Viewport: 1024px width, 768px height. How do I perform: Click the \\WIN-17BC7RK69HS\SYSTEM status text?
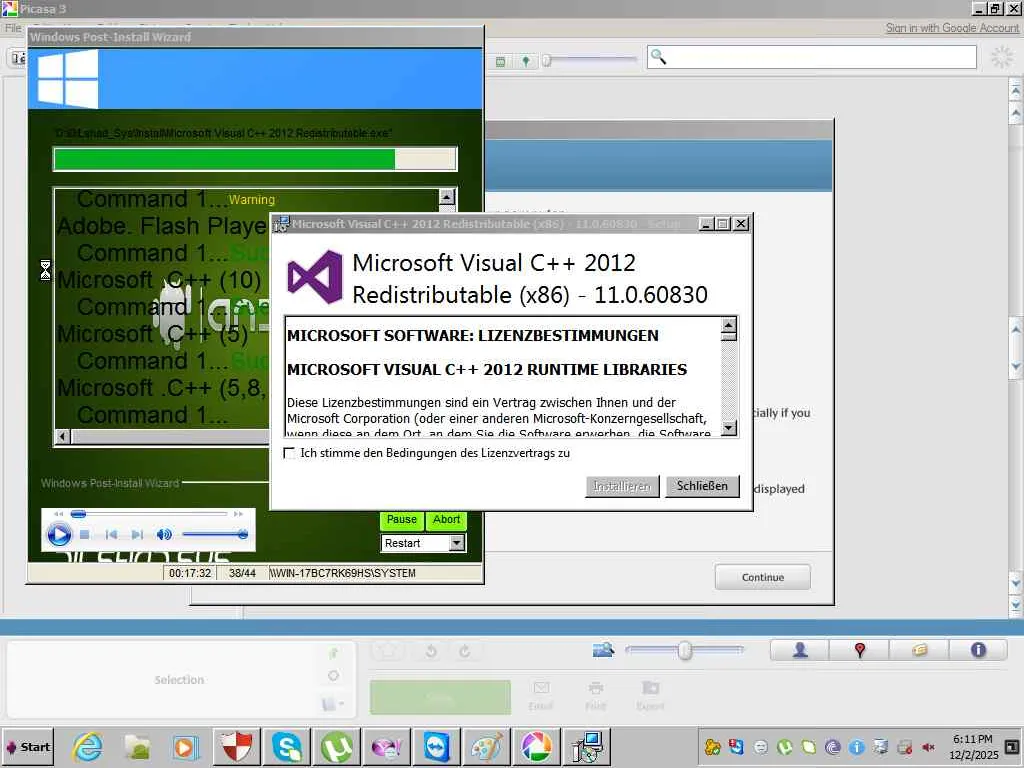pos(343,573)
